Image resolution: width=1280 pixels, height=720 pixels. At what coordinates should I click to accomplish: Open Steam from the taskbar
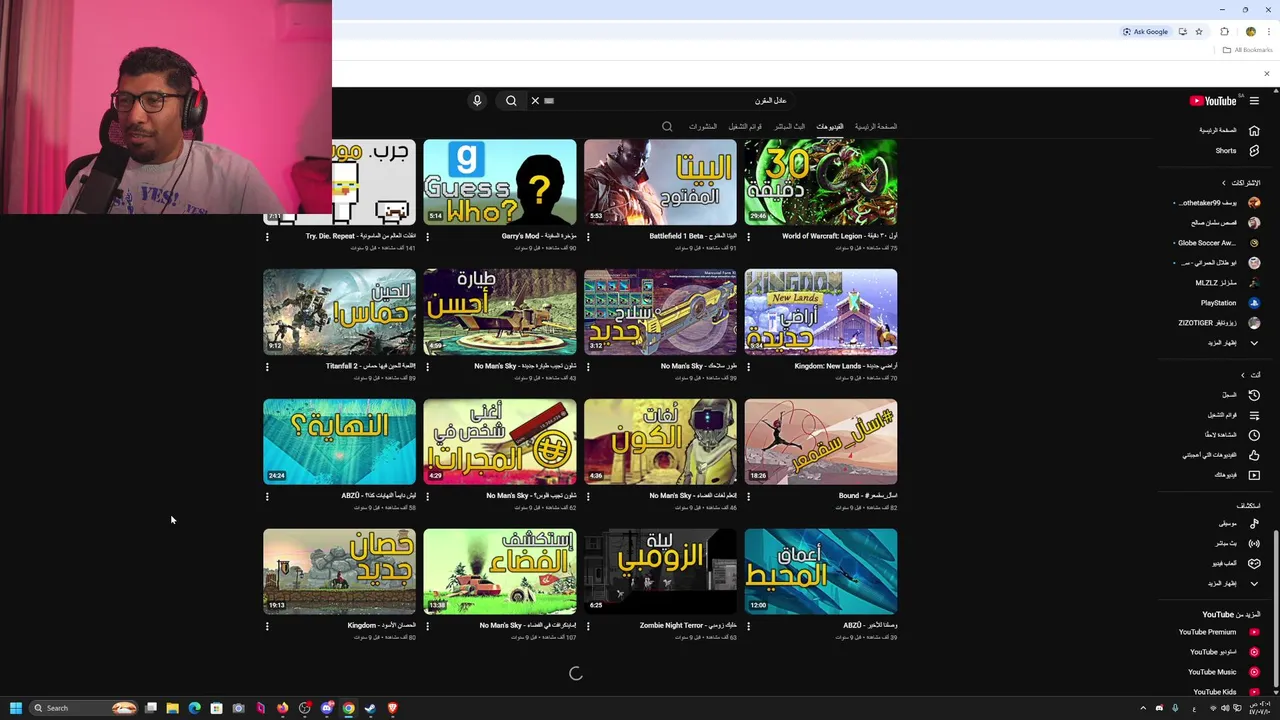370,708
